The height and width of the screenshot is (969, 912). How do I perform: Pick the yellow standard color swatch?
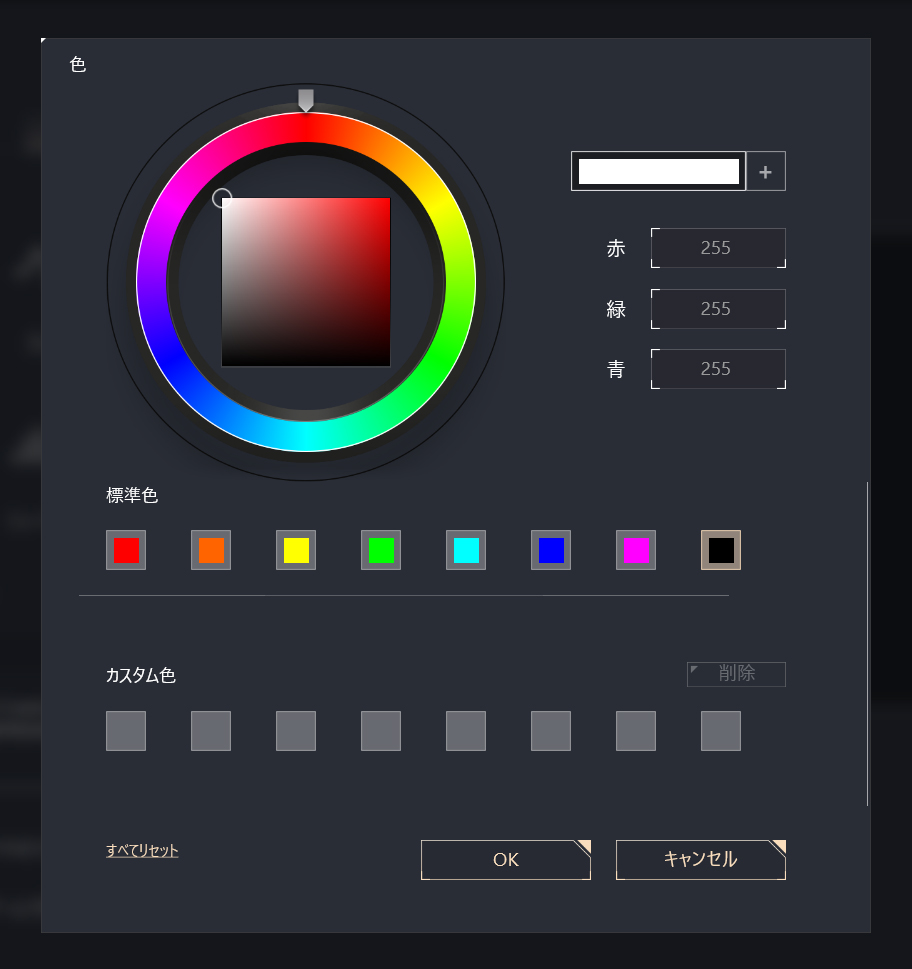[x=296, y=550]
